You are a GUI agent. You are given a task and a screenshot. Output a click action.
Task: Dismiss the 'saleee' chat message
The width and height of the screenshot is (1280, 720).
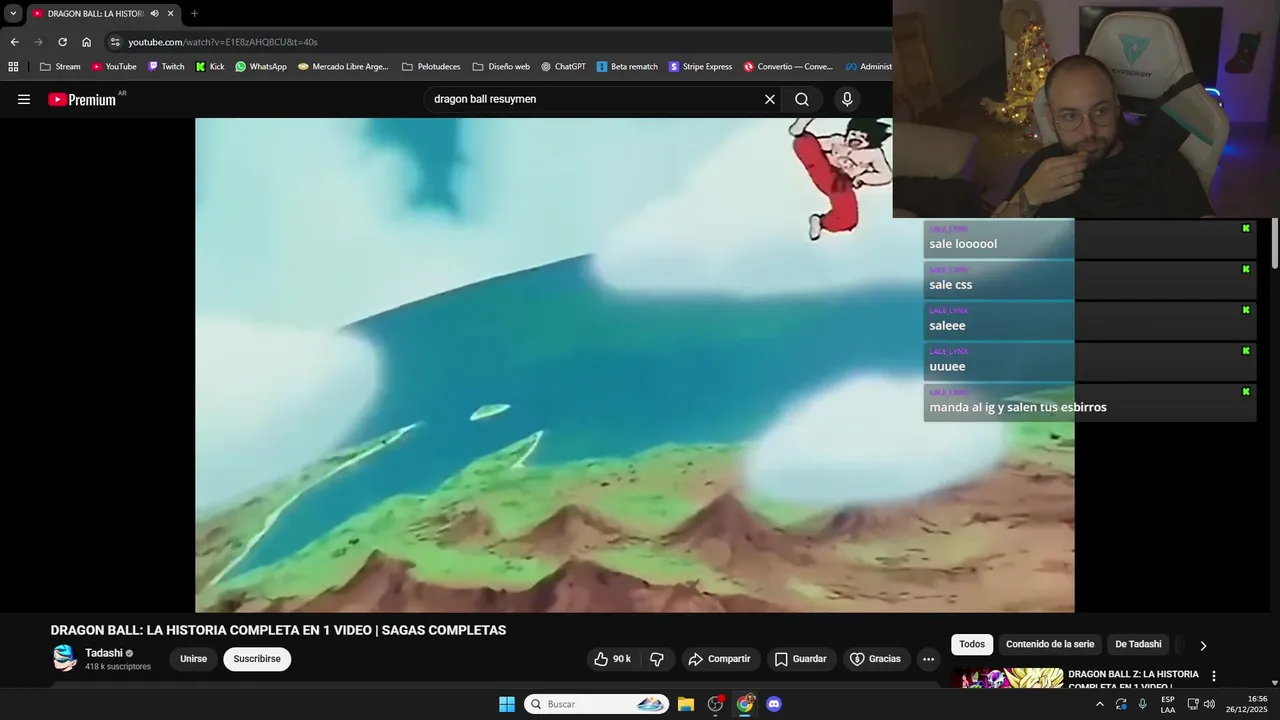point(1246,310)
